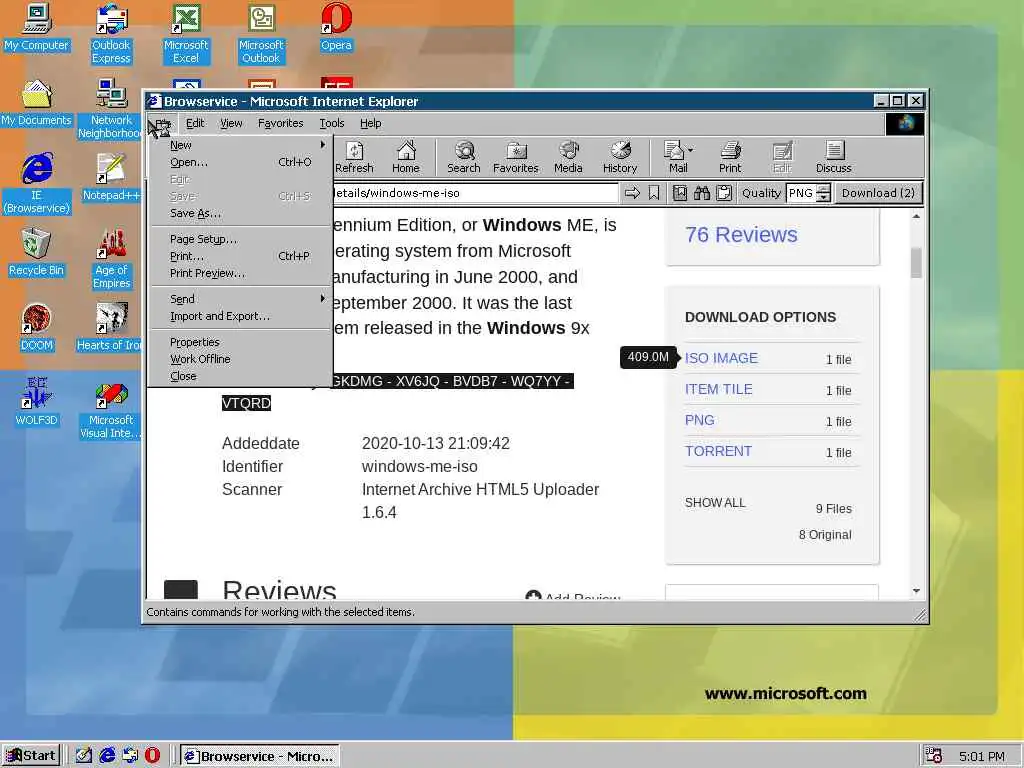Click the Go arrow next to address bar
This screenshot has width=1024, height=768.
(632, 193)
